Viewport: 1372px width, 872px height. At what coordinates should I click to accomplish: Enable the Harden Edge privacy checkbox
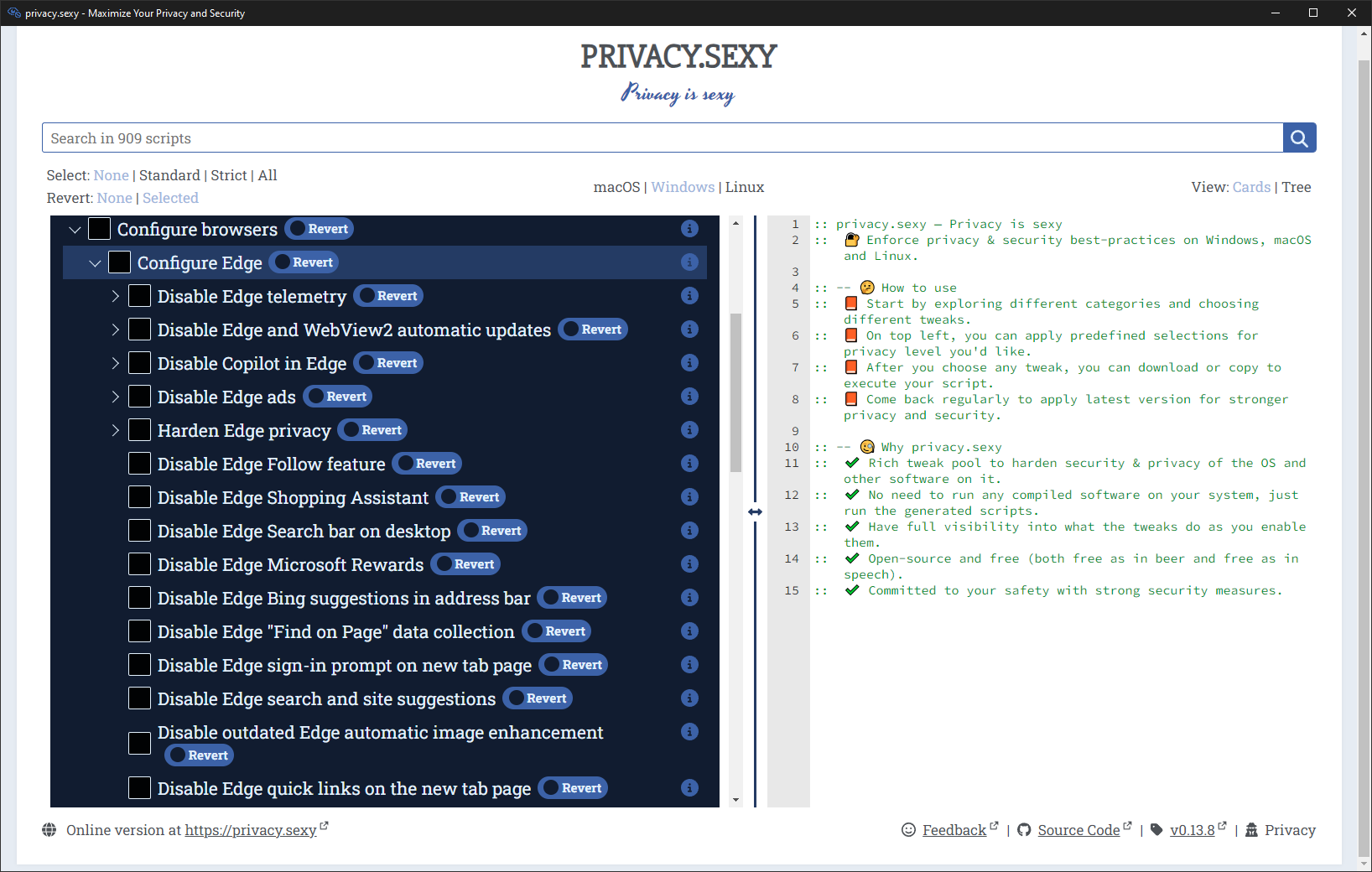[140, 430]
